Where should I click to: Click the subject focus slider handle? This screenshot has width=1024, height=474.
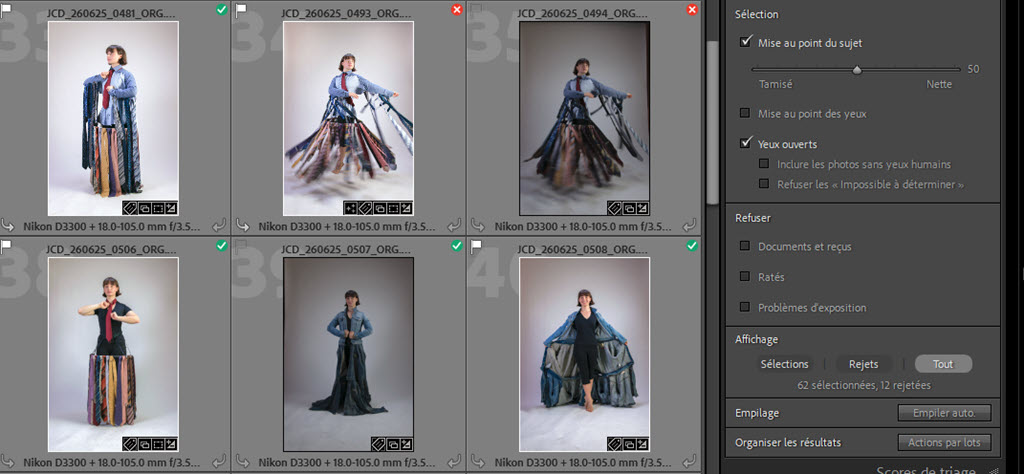click(x=857, y=71)
